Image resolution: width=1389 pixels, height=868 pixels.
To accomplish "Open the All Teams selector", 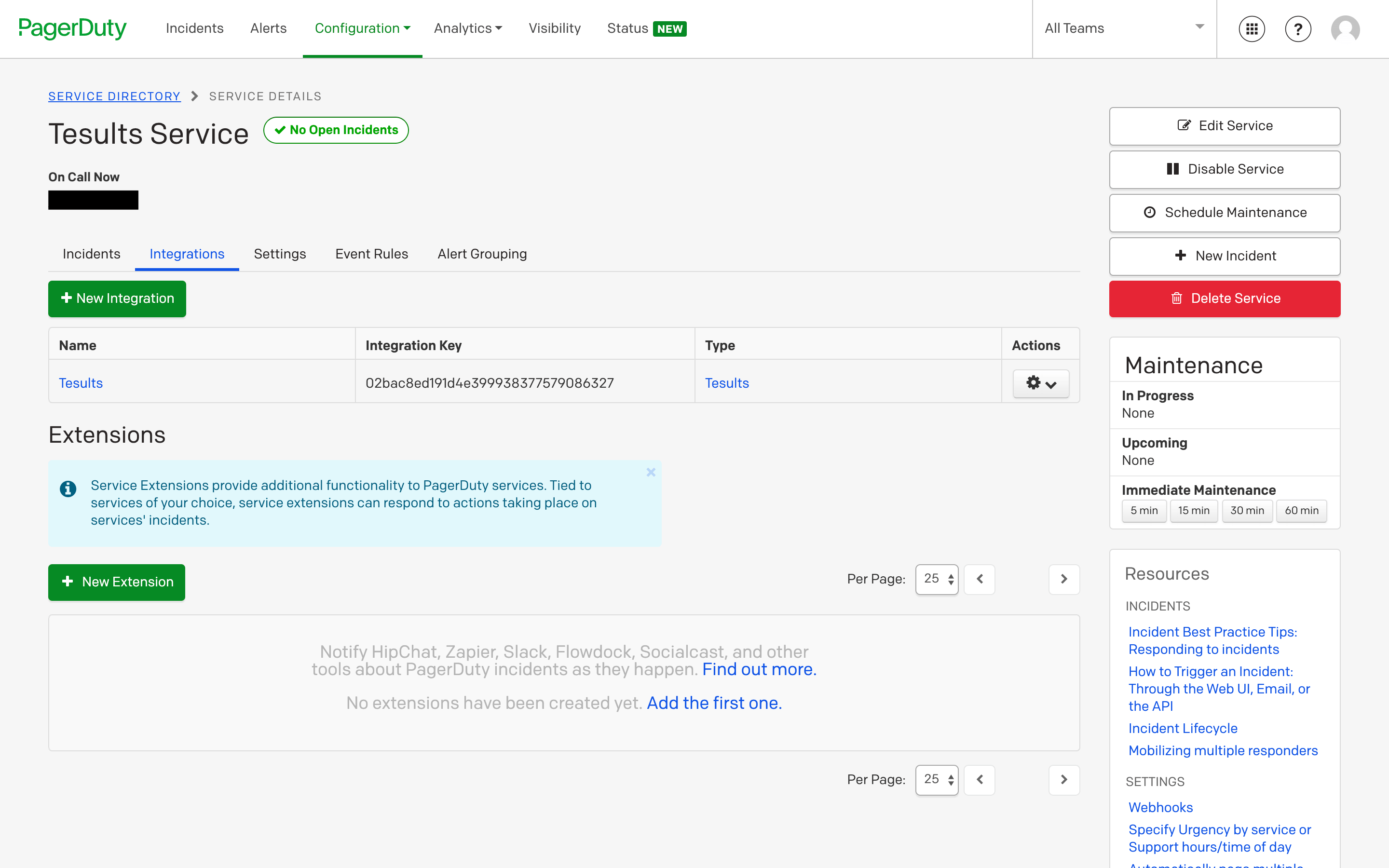I will pos(1124,28).
